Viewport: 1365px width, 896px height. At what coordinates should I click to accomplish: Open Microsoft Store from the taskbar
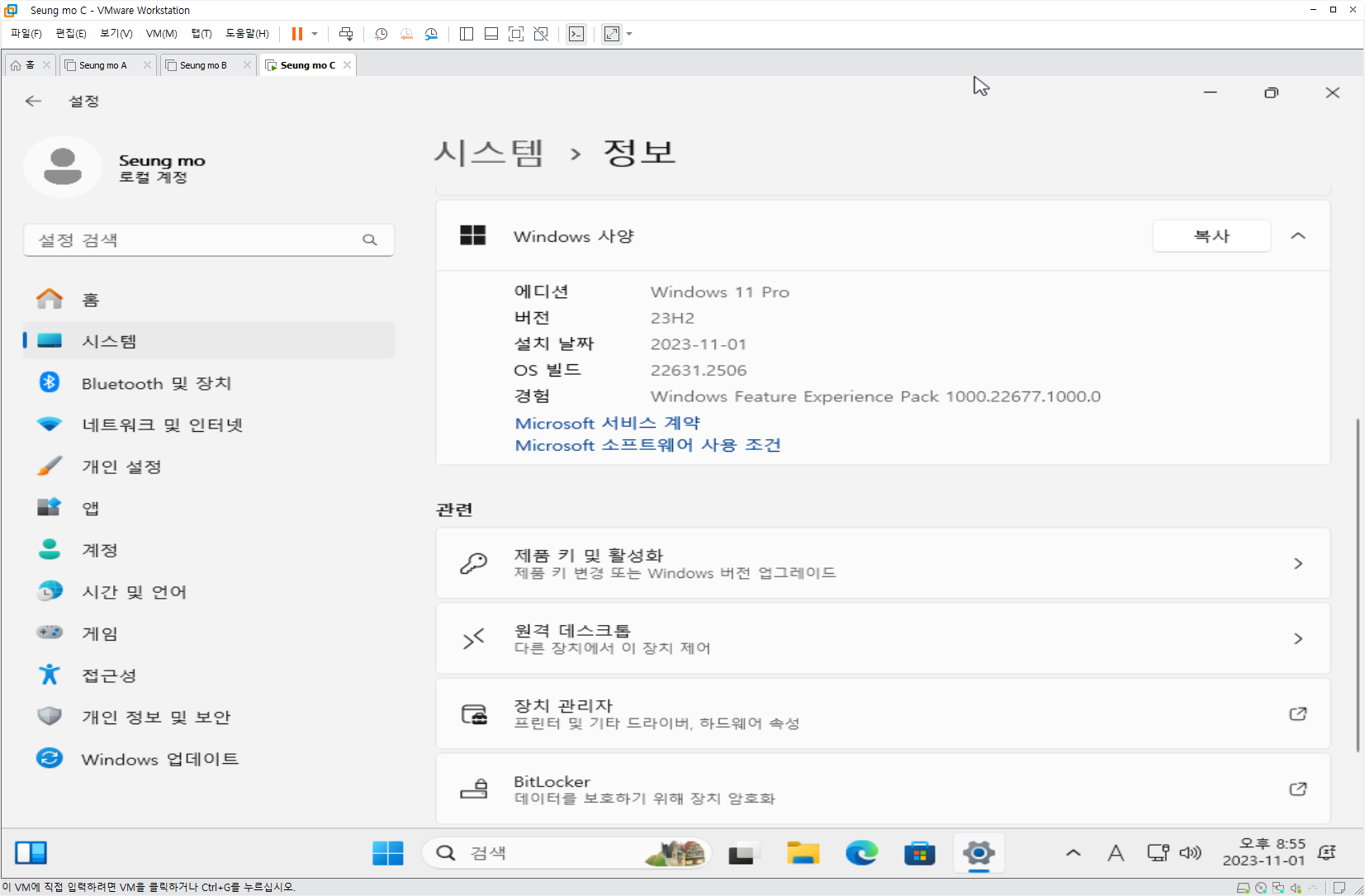(919, 853)
